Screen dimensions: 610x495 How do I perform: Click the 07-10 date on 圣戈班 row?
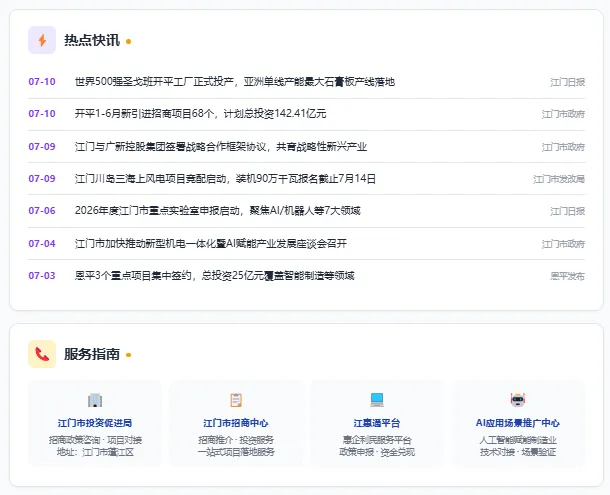click(x=42, y=82)
